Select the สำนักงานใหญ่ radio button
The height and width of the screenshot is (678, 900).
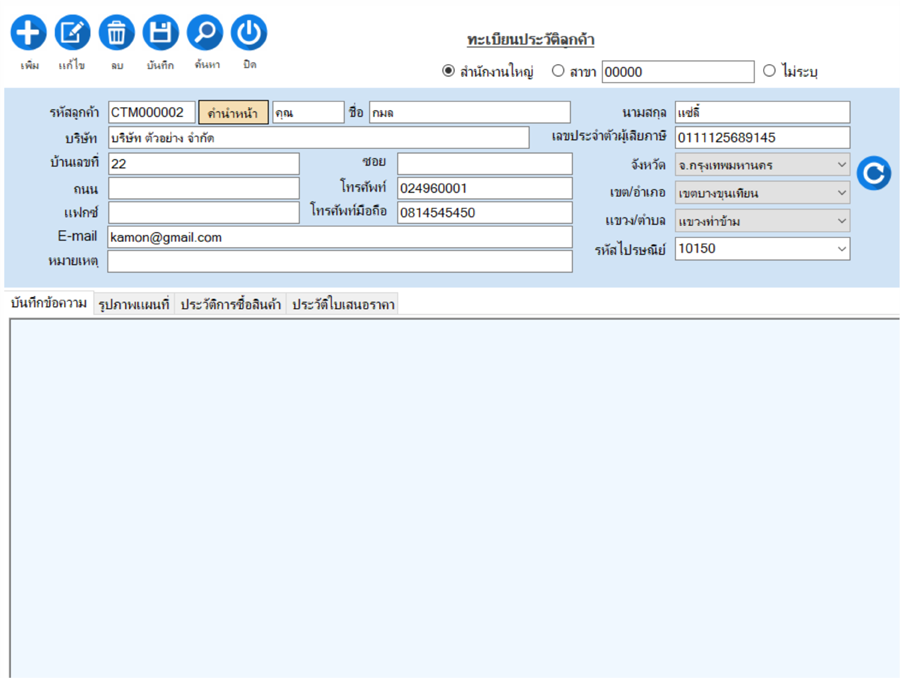[x=448, y=71]
